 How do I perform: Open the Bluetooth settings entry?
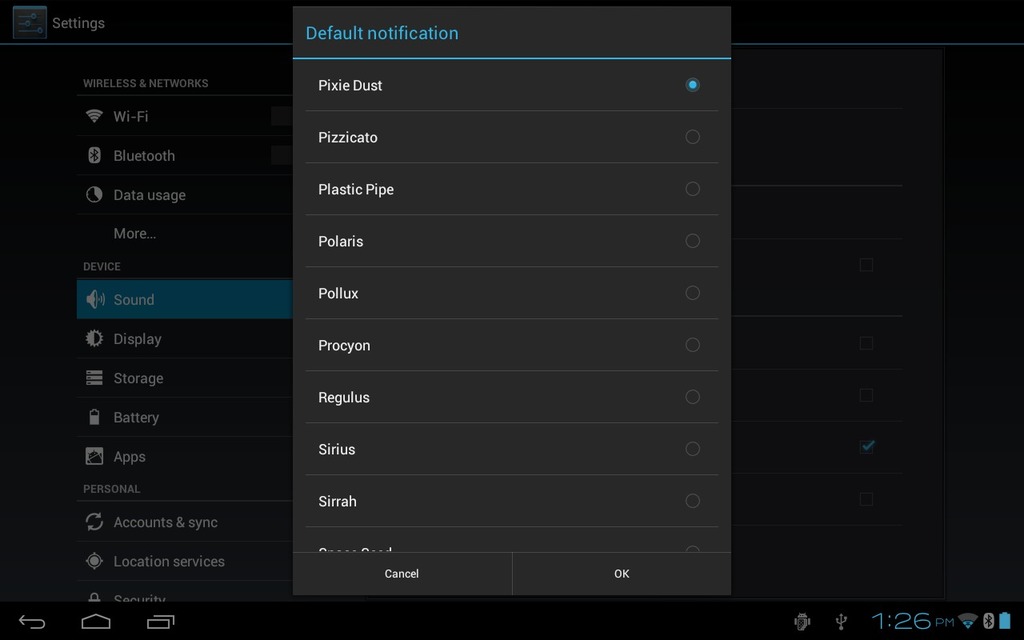[184, 155]
